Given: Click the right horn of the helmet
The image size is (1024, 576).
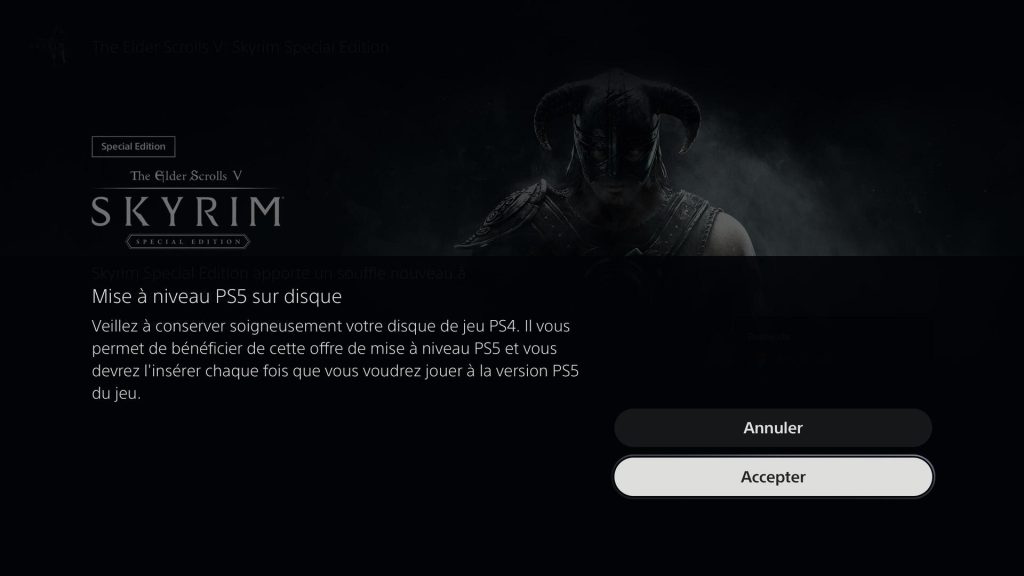Looking at the screenshot, I should [678, 120].
